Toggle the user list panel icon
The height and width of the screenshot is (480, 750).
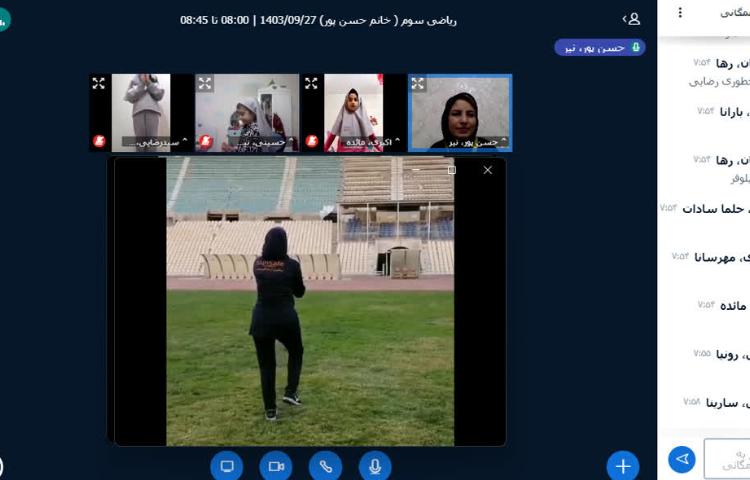pyautogui.click(x=631, y=19)
